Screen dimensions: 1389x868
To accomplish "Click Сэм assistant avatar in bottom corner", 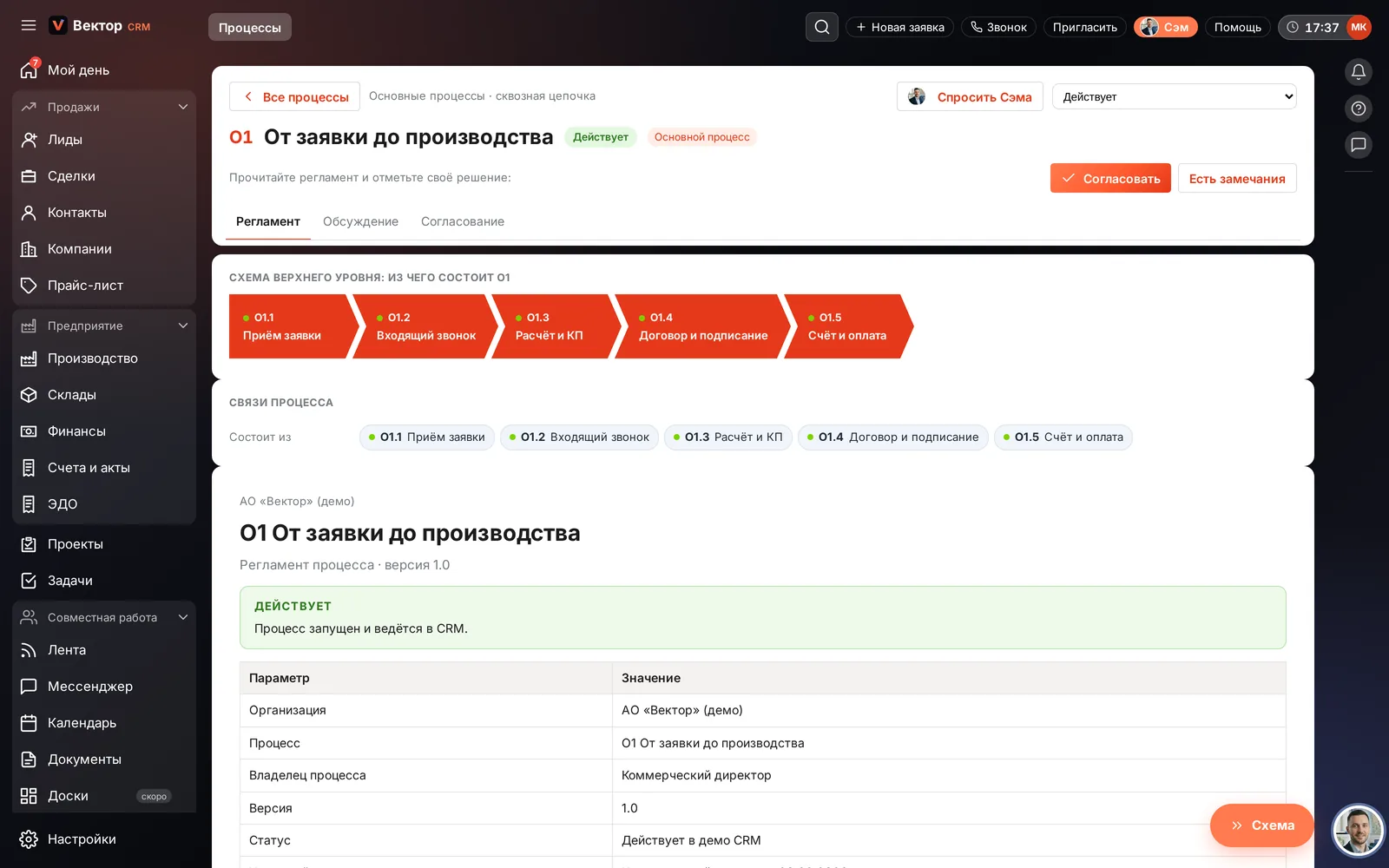I will pos(1358,831).
